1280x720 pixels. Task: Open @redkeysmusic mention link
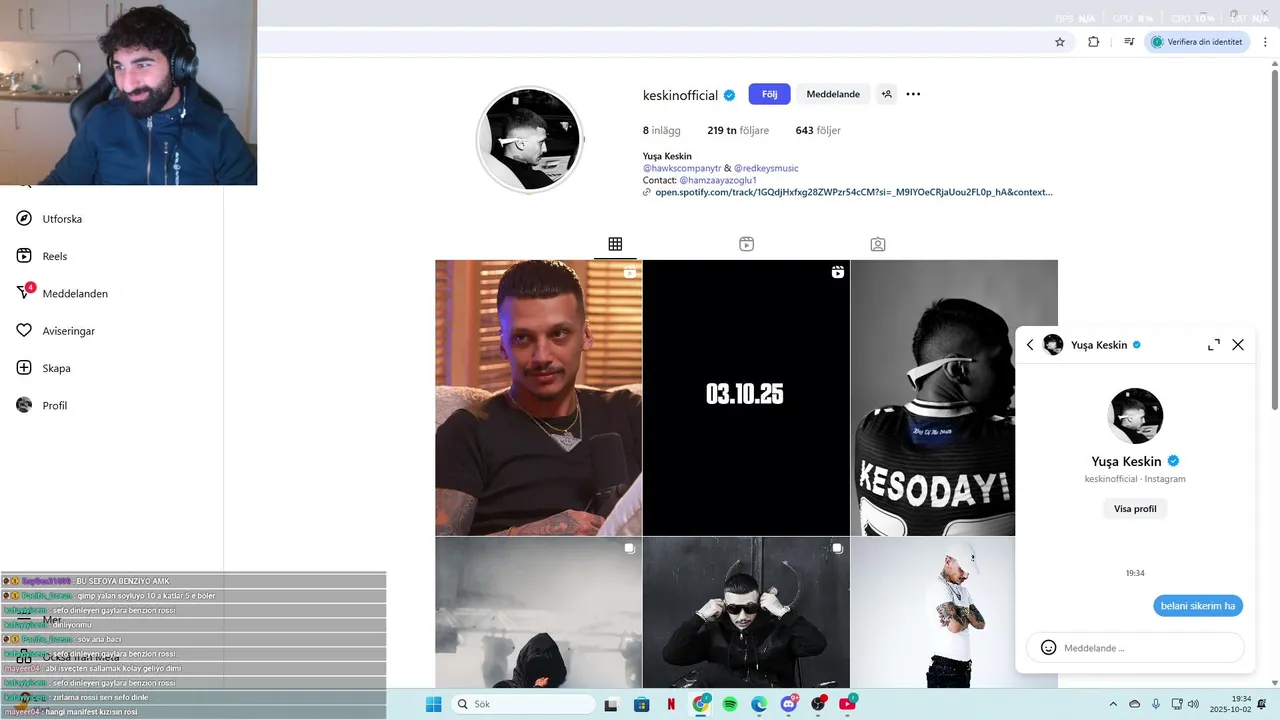pos(766,168)
